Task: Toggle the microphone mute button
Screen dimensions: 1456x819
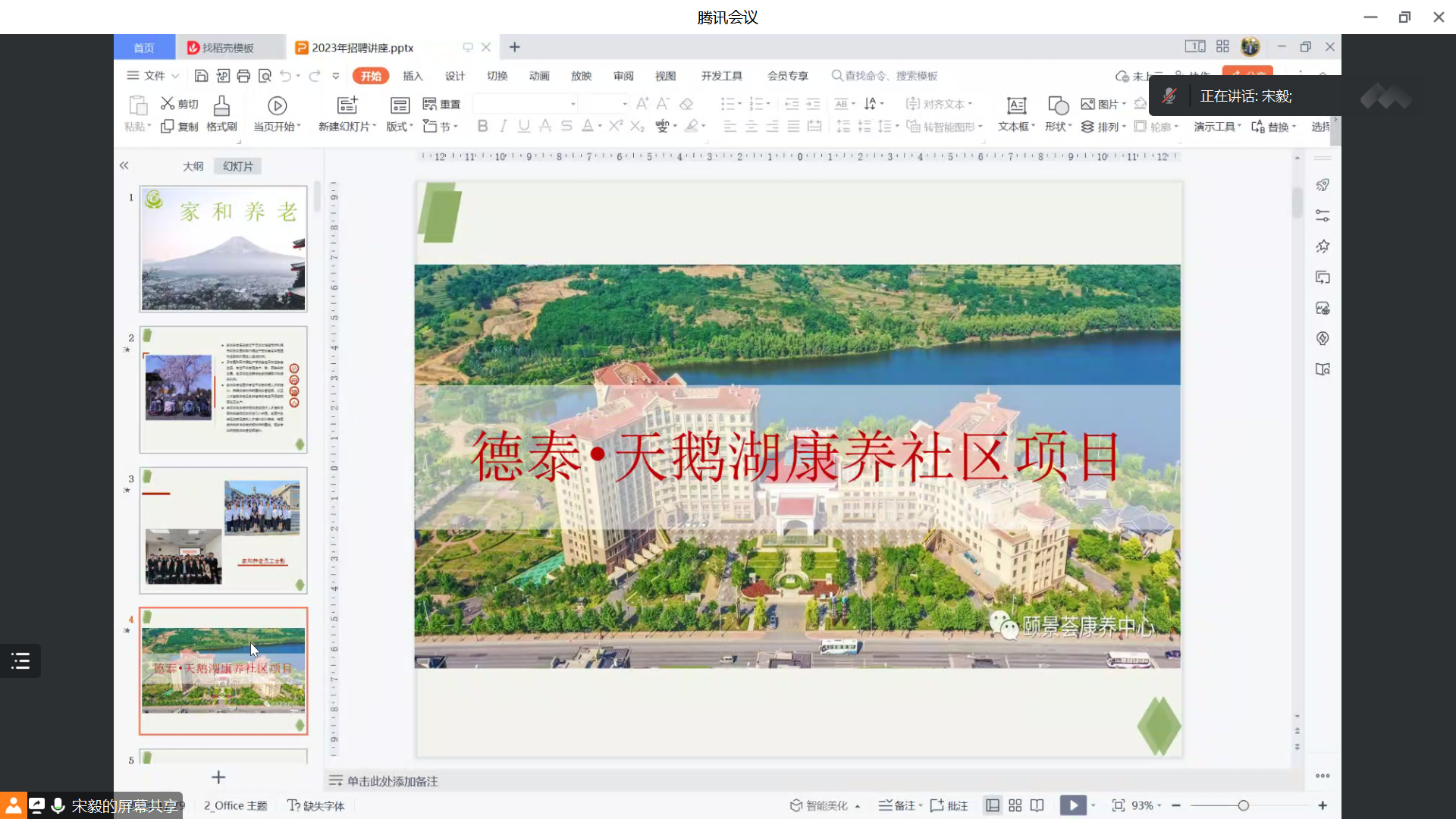Action: pos(1169,96)
